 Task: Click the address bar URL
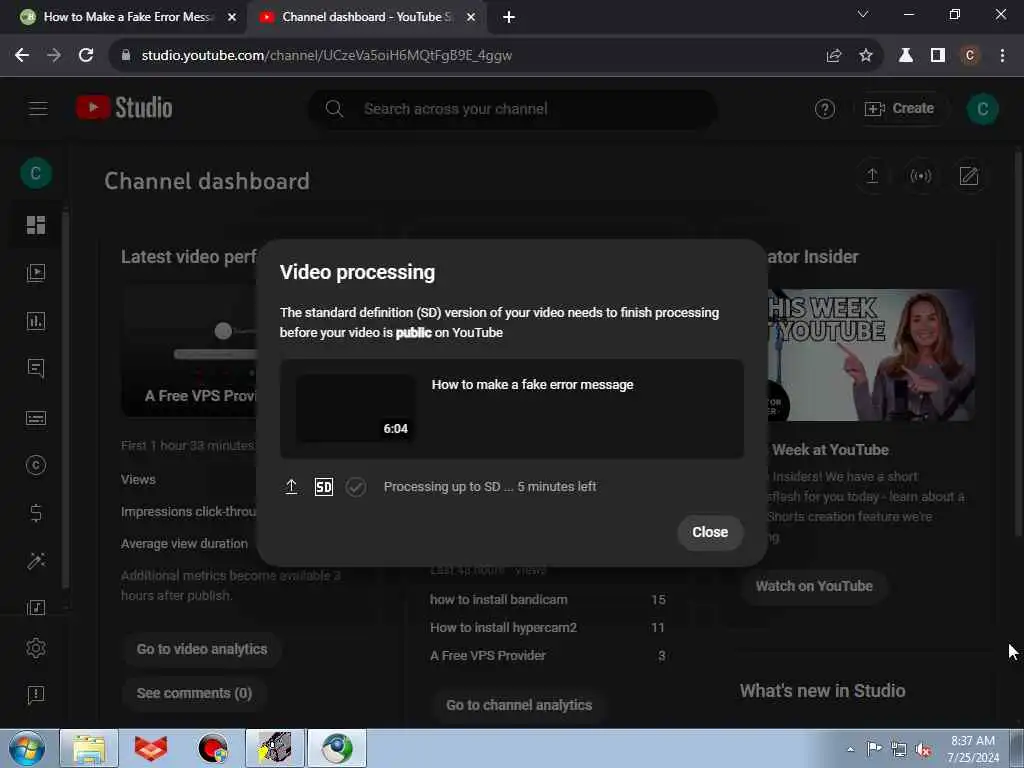tap(327, 56)
